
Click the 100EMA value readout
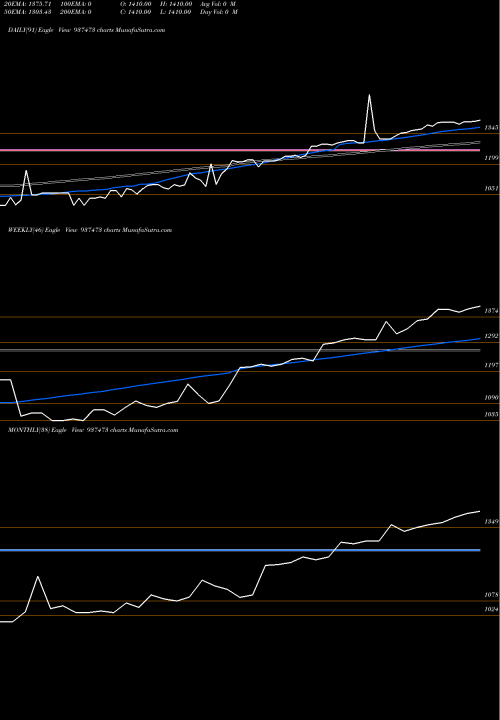[x=75, y=3]
